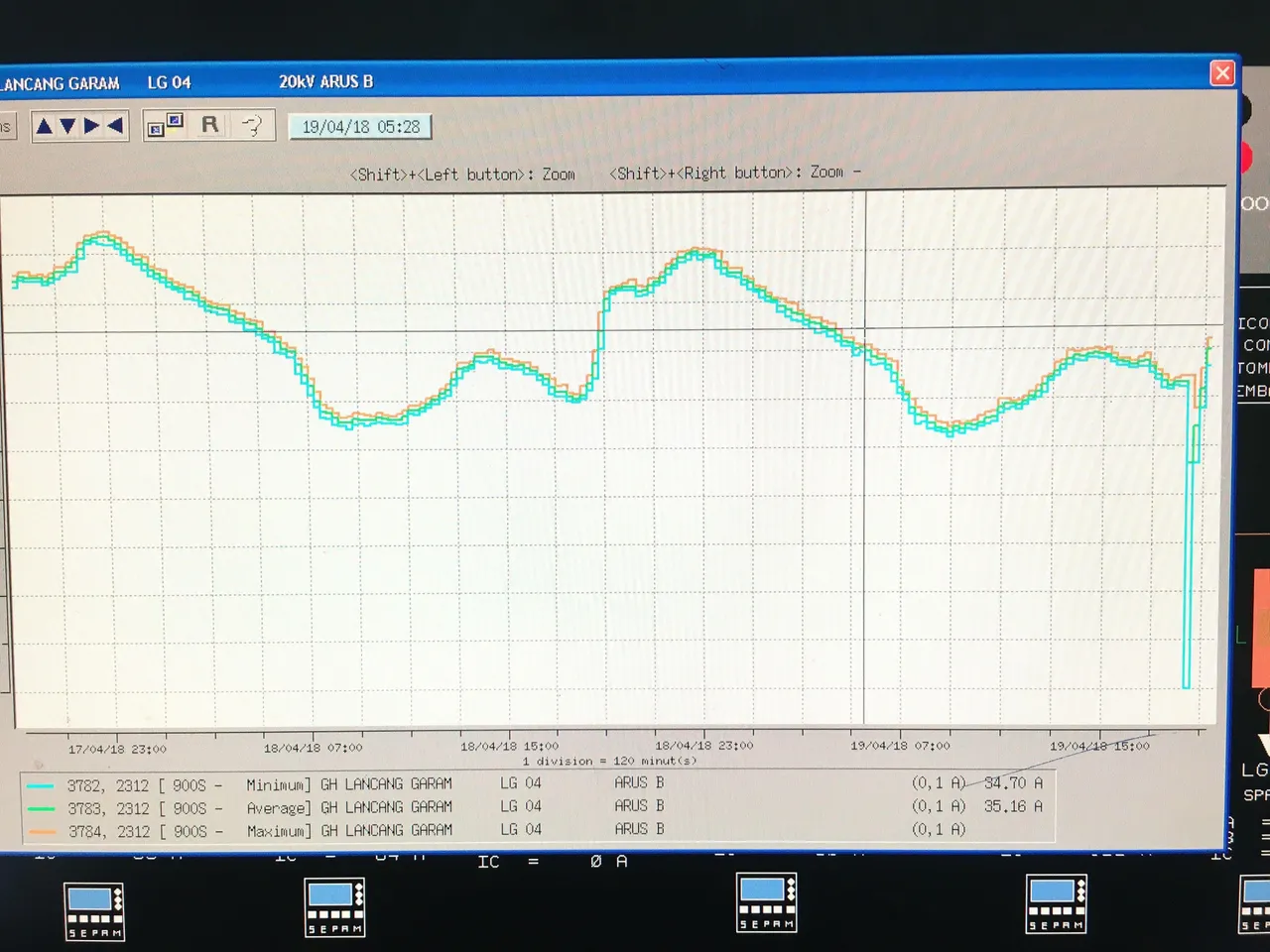Image resolution: width=1270 pixels, height=952 pixels.
Task: Click the Shift+Right button Zoom - hint
Action: [x=735, y=173]
